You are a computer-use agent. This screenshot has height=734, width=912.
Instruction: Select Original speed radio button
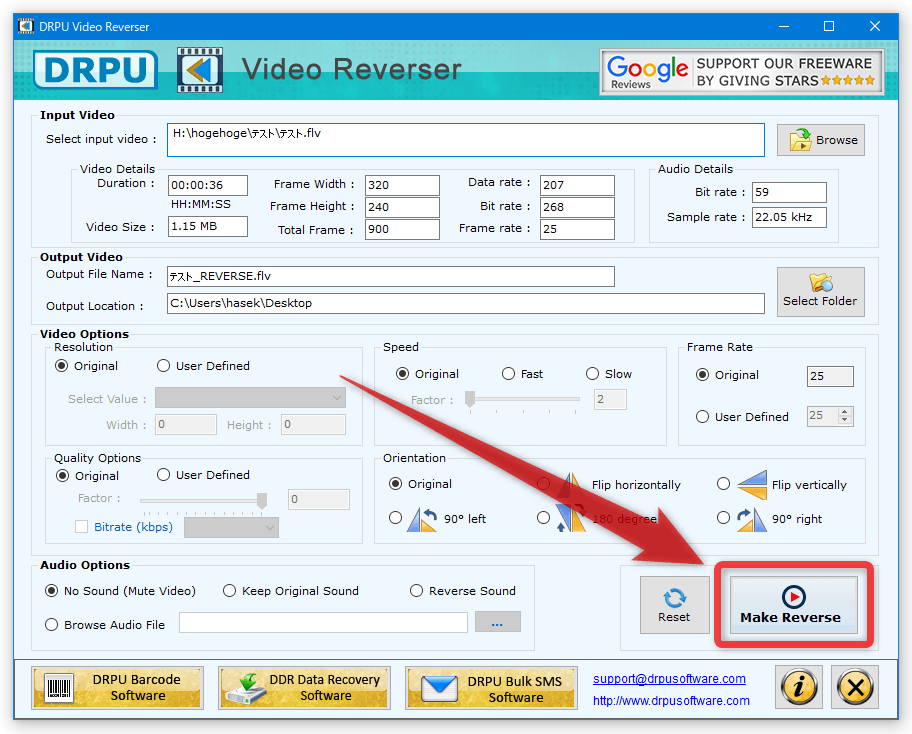[x=402, y=374]
